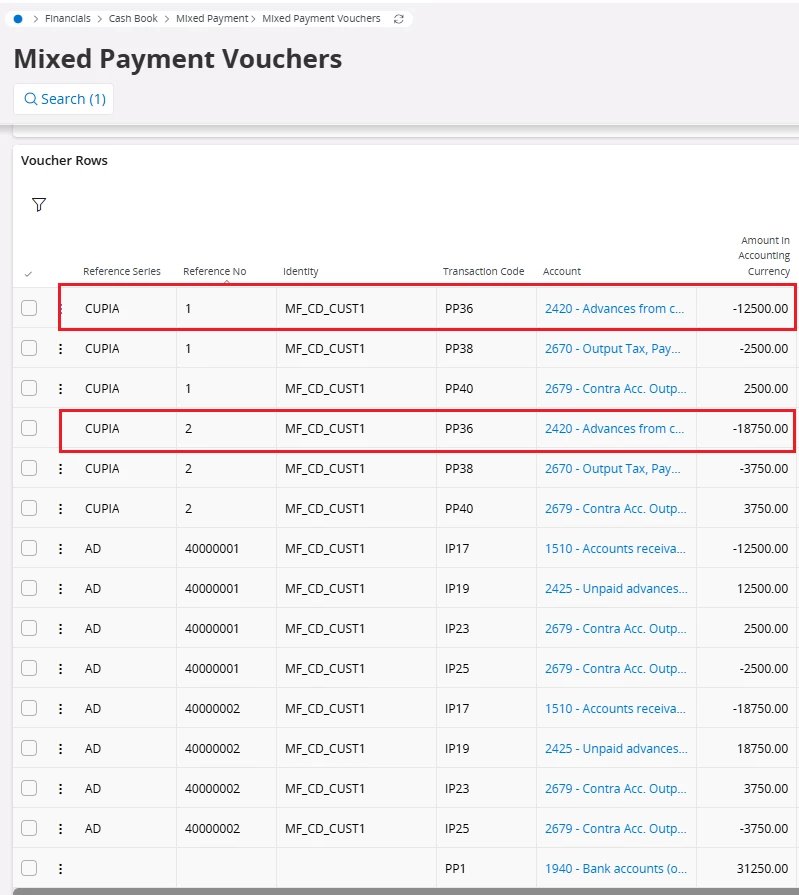The width and height of the screenshot is (799, 895).
Task: Sort by Transaction Code column header
Action: point(483,272)
